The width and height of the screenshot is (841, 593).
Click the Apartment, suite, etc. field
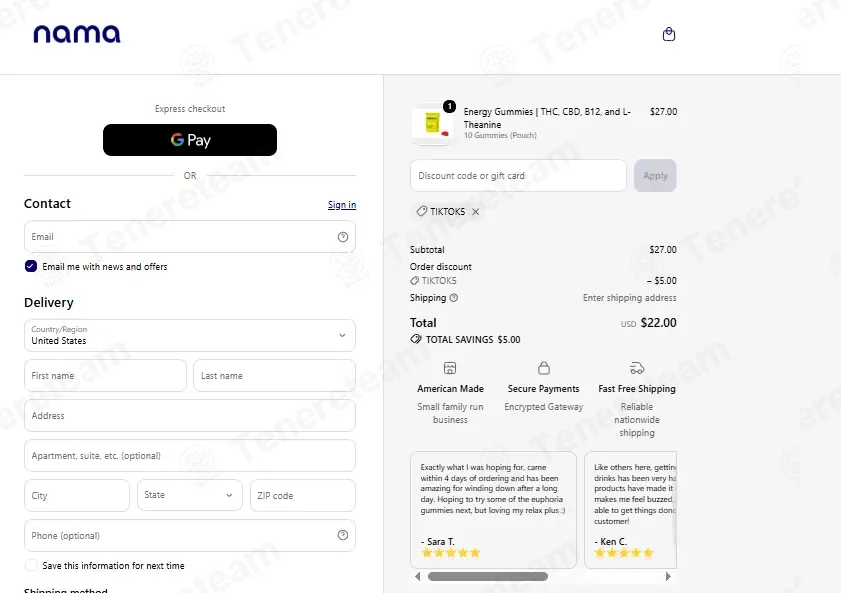coord(190,455)
